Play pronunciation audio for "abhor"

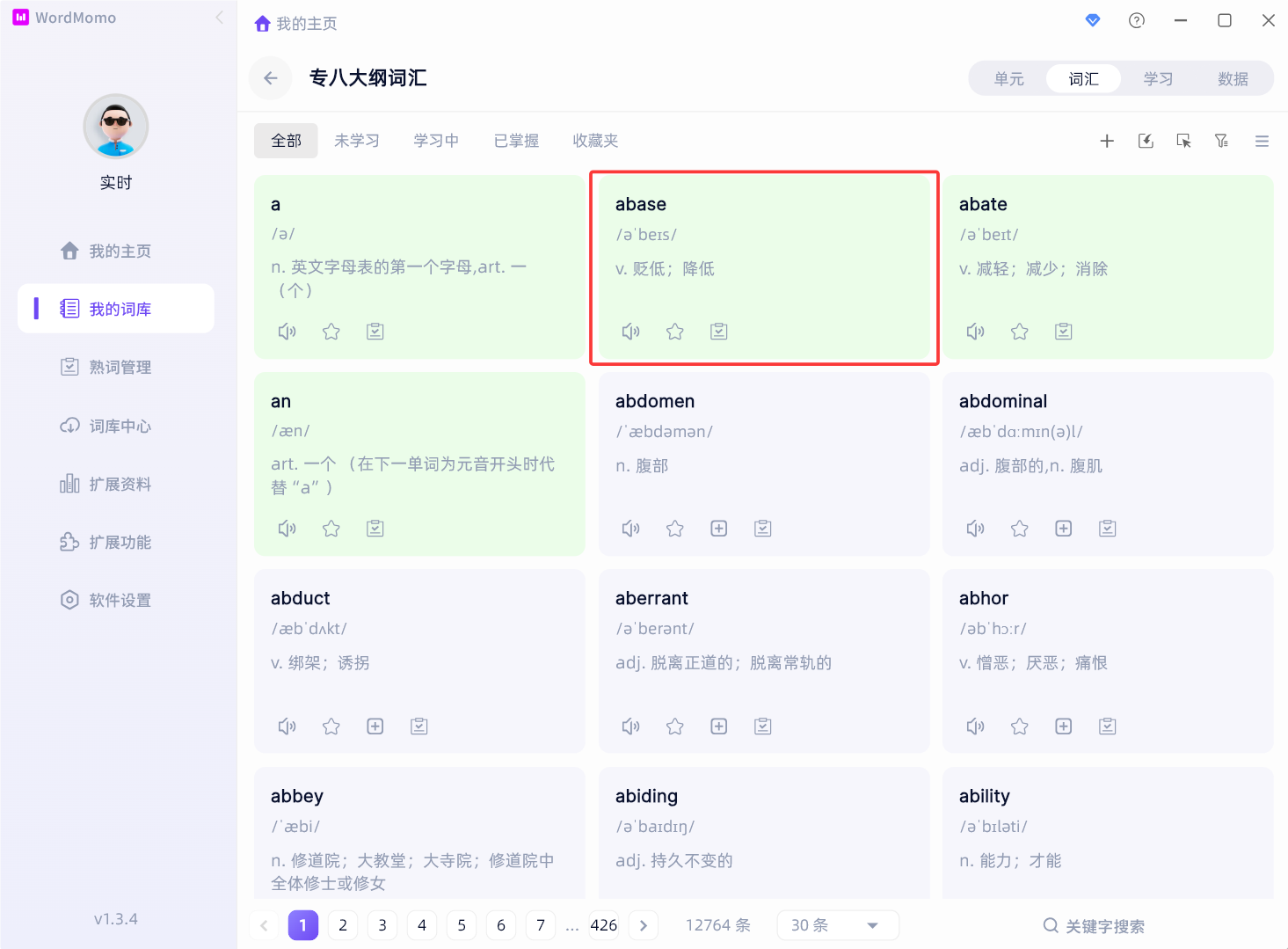(975, 726)
